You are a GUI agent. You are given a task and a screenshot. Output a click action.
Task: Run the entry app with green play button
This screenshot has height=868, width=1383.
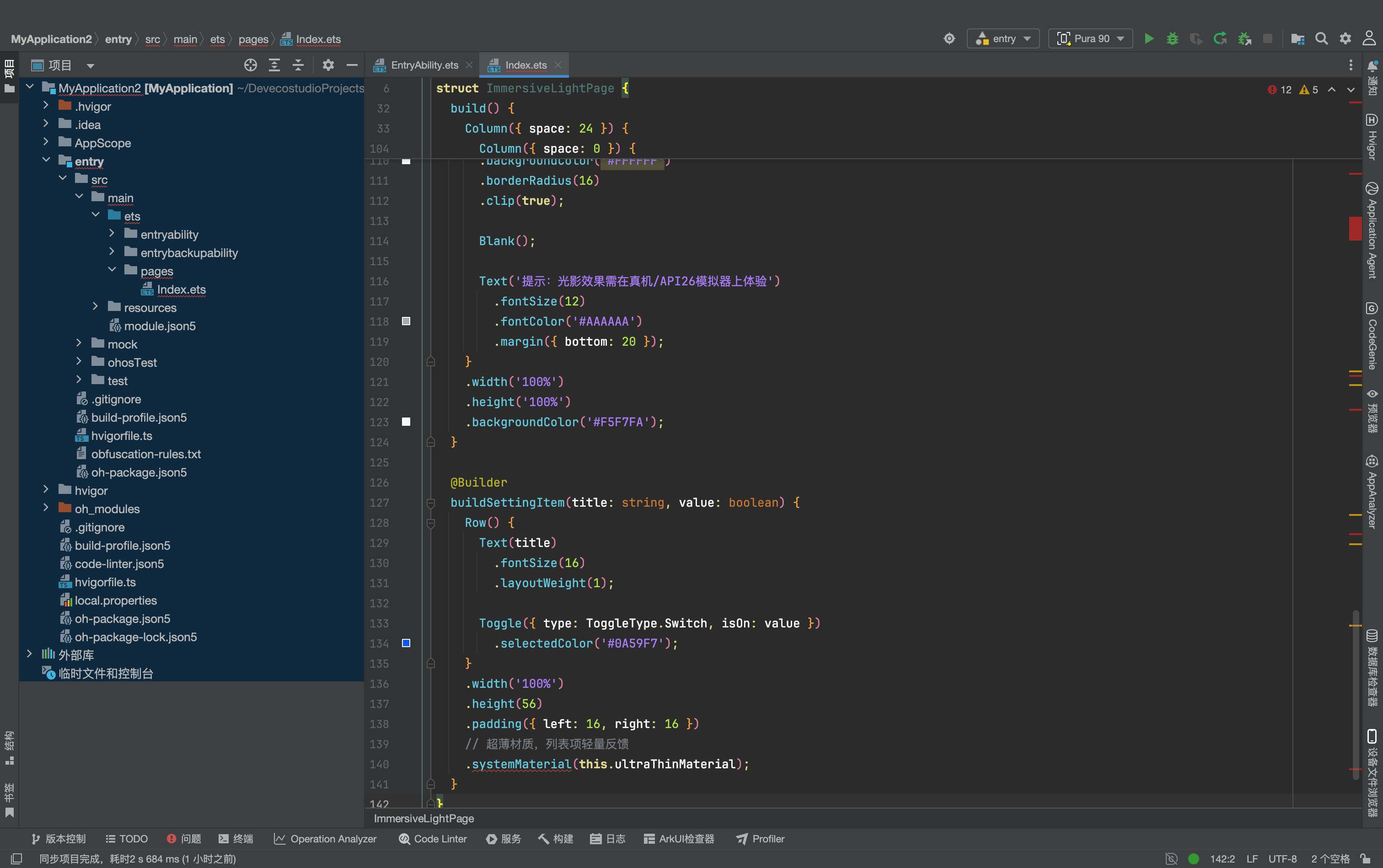(x=1148, y=38)
